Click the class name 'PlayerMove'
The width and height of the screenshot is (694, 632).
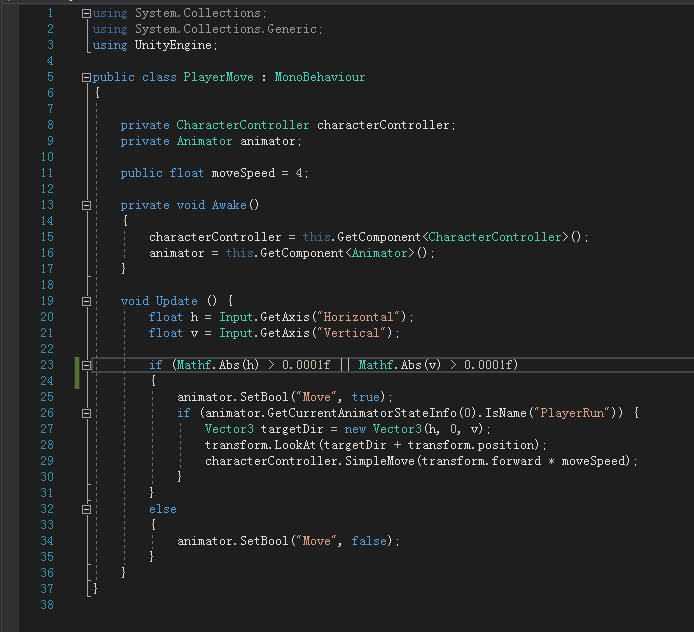pyautogui.click(x=219, y=77)
